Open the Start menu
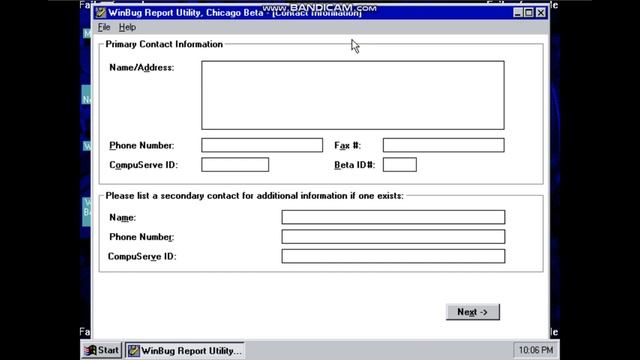The width and height of the screenshot is (640, 360). pos(101,350)
